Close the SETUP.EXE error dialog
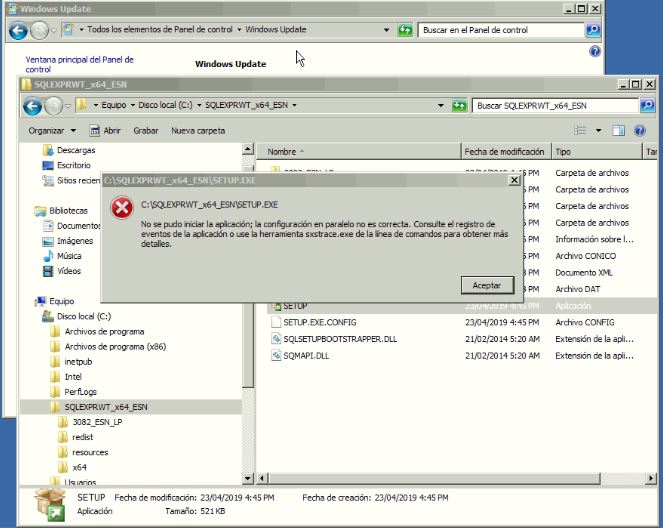 514,181
